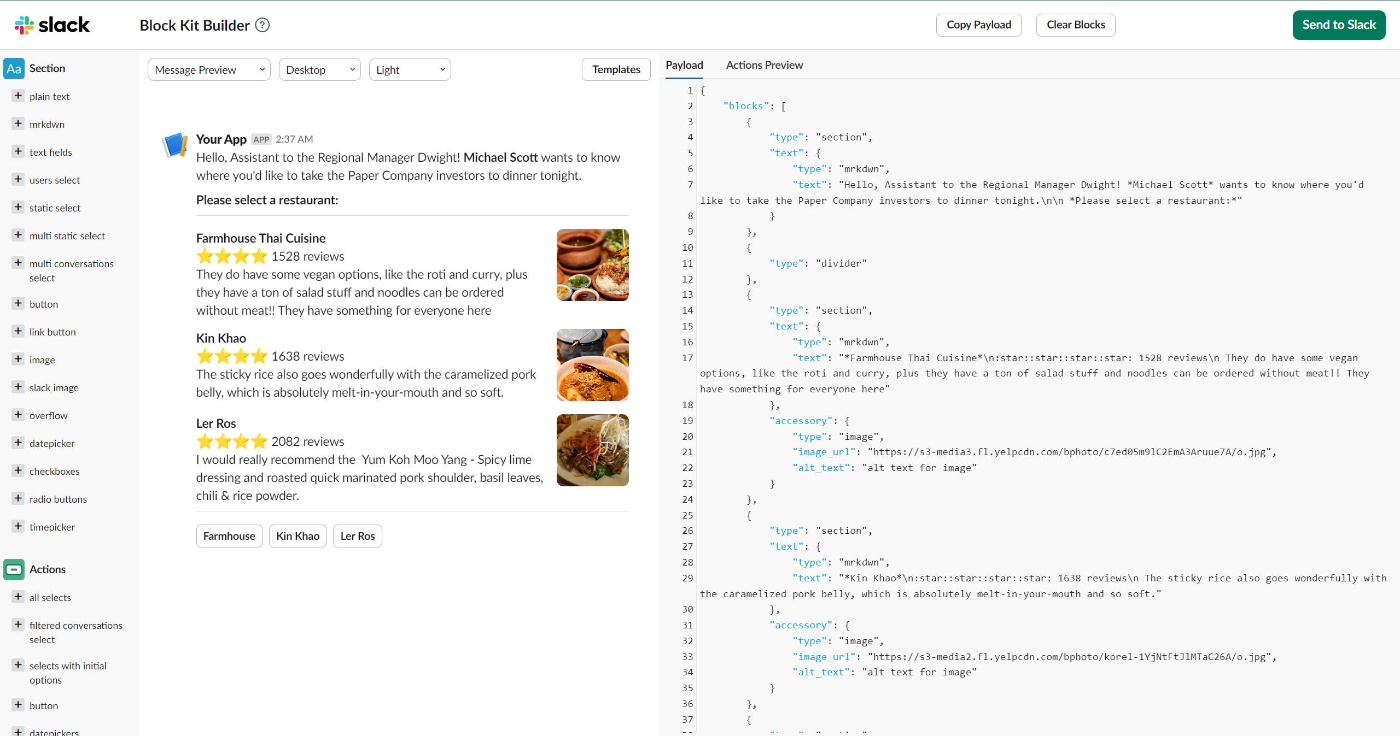Open the Templates button

click(x=616, y=70)
